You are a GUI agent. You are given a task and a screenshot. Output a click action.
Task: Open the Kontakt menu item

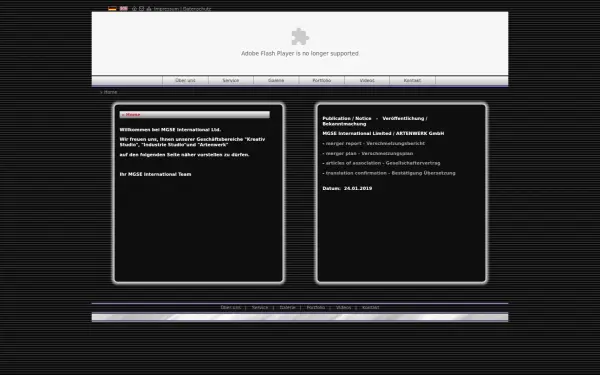click(412, 80)
